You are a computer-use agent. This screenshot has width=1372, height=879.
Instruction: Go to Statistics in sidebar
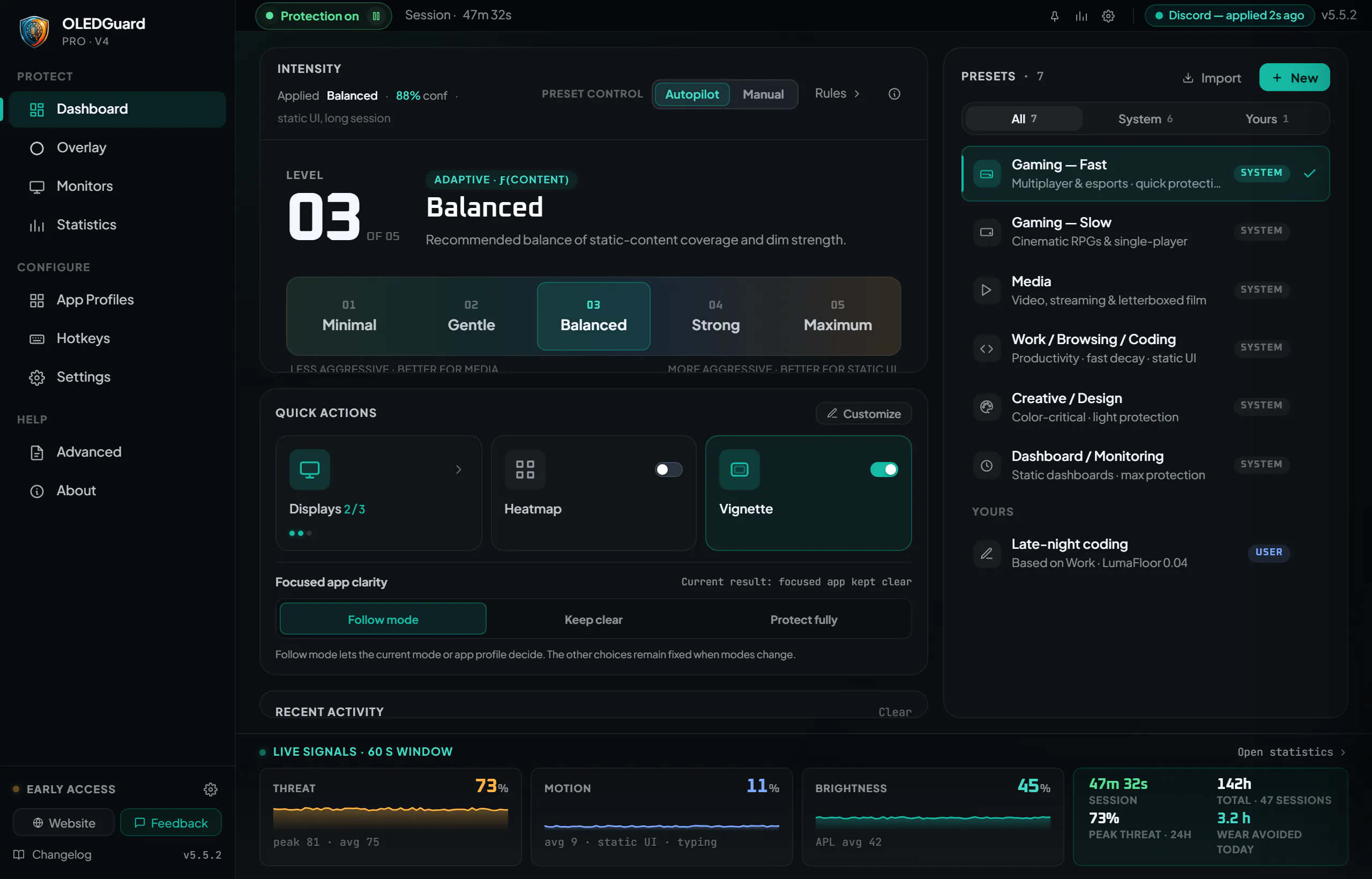[117, 225]
